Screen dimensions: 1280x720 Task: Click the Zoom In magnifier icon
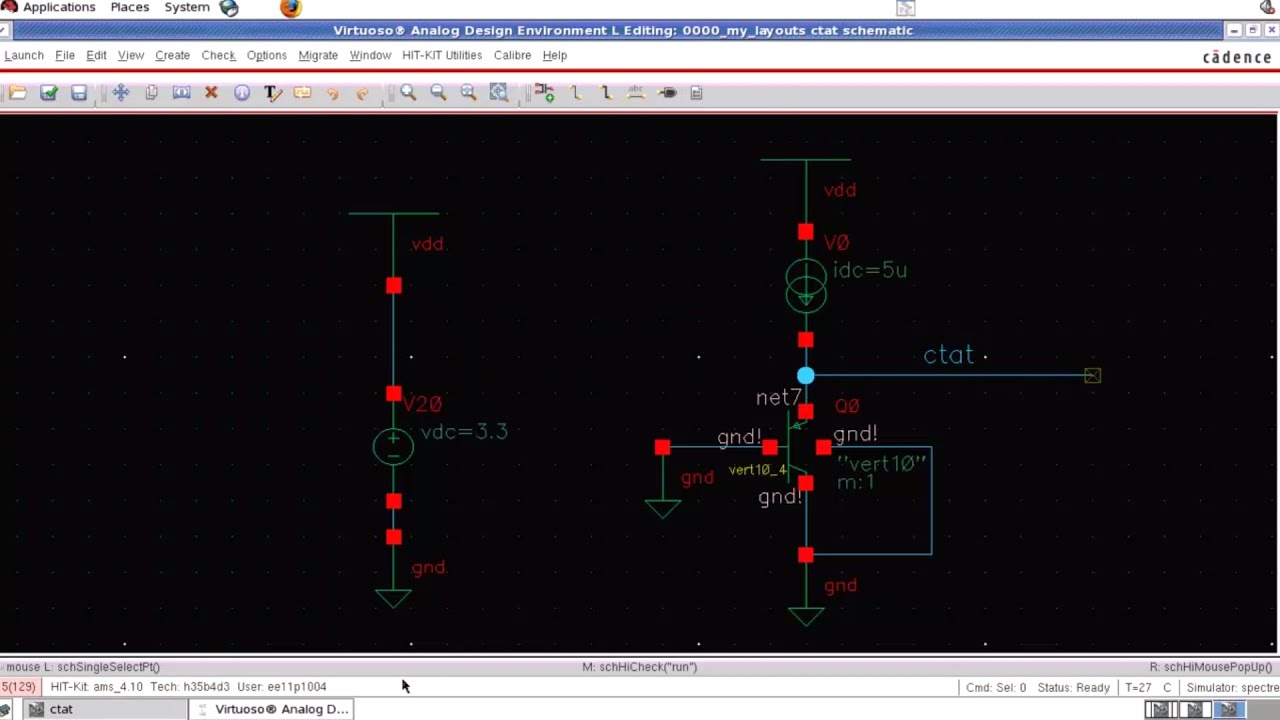click(408, 93)
